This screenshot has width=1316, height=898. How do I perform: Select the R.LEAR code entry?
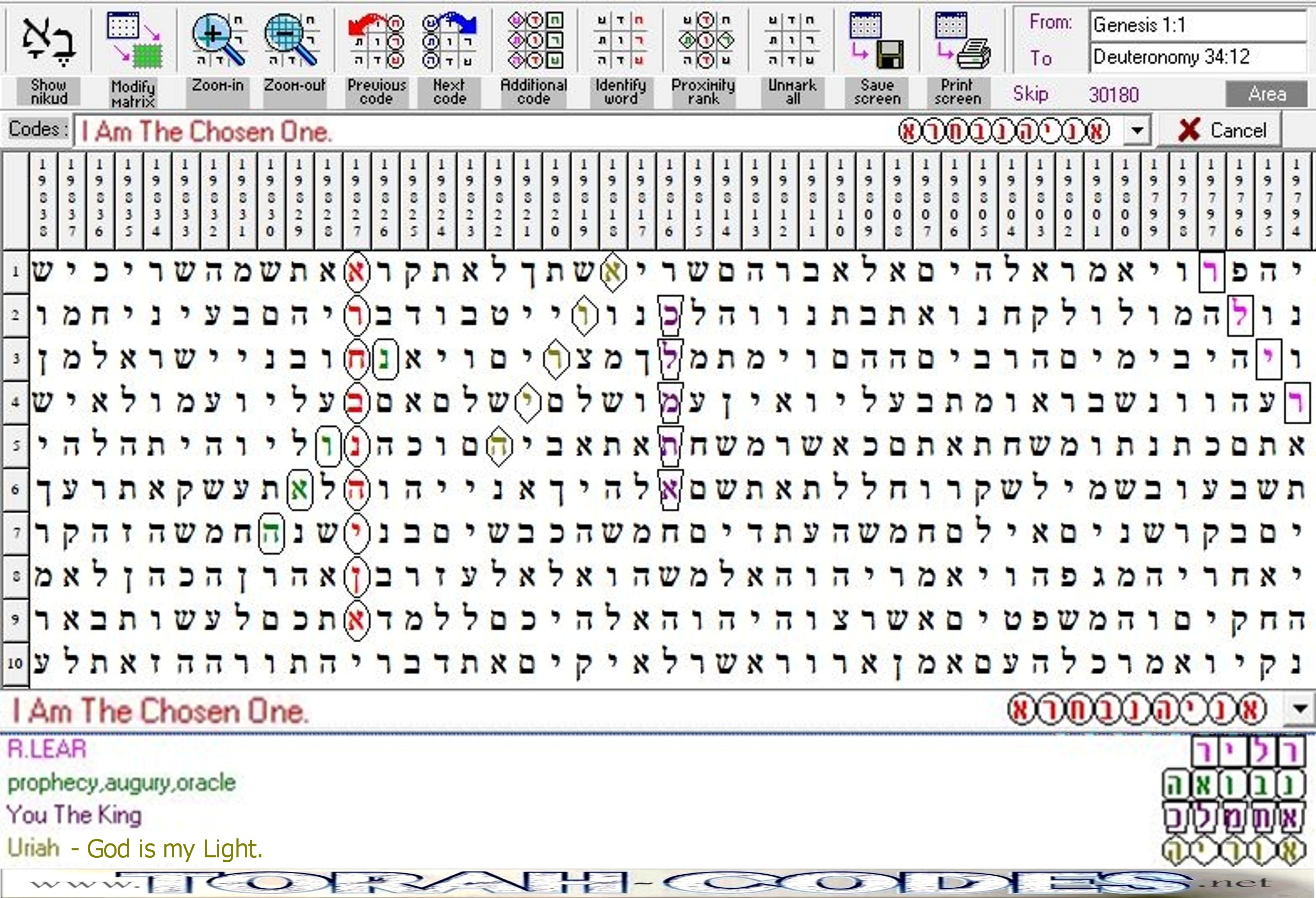click(47, 748)
